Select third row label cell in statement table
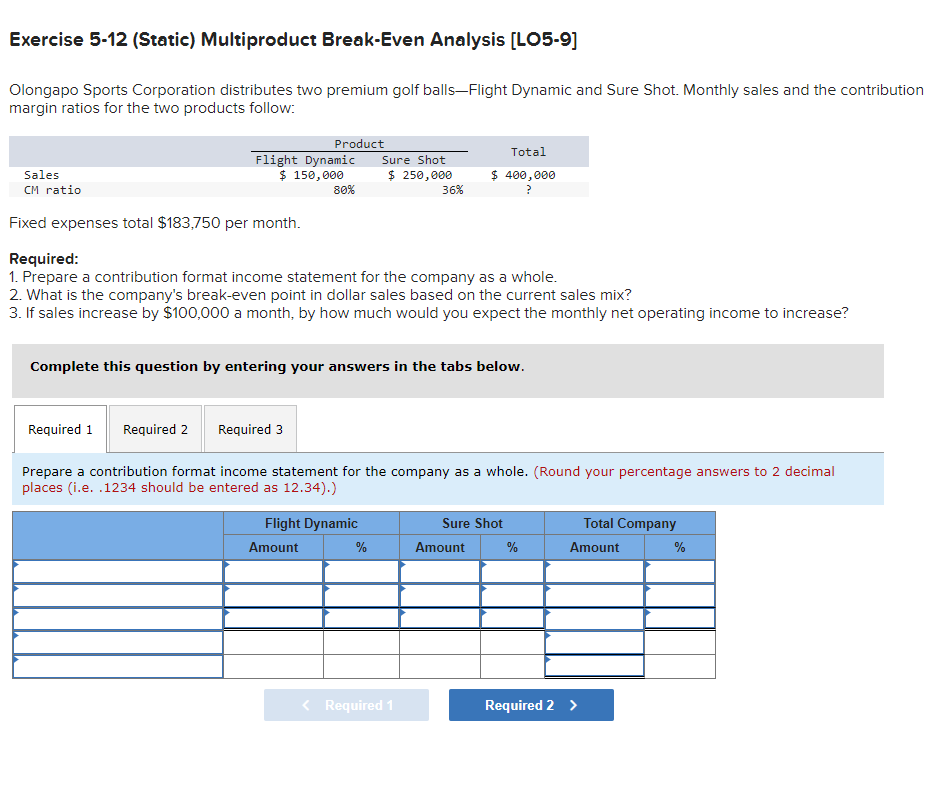Screen dimensions: 926x787 coord(118,619)
